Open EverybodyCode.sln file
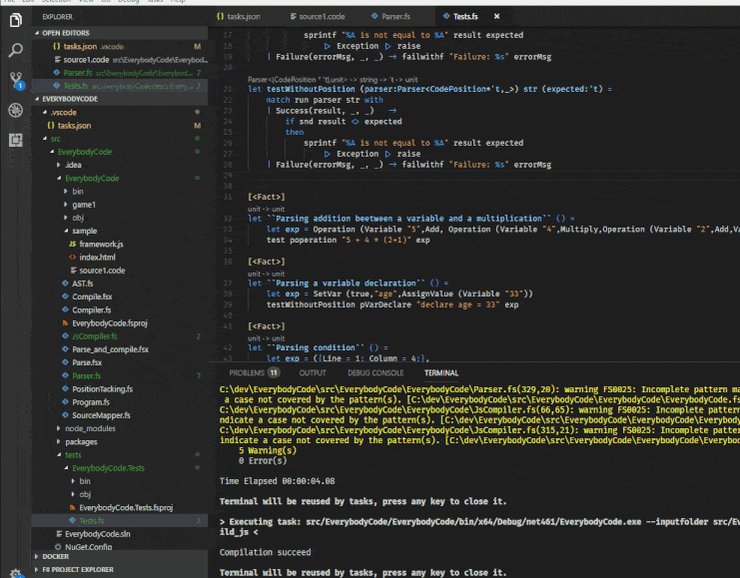740x578 pixels. (97, 534)
